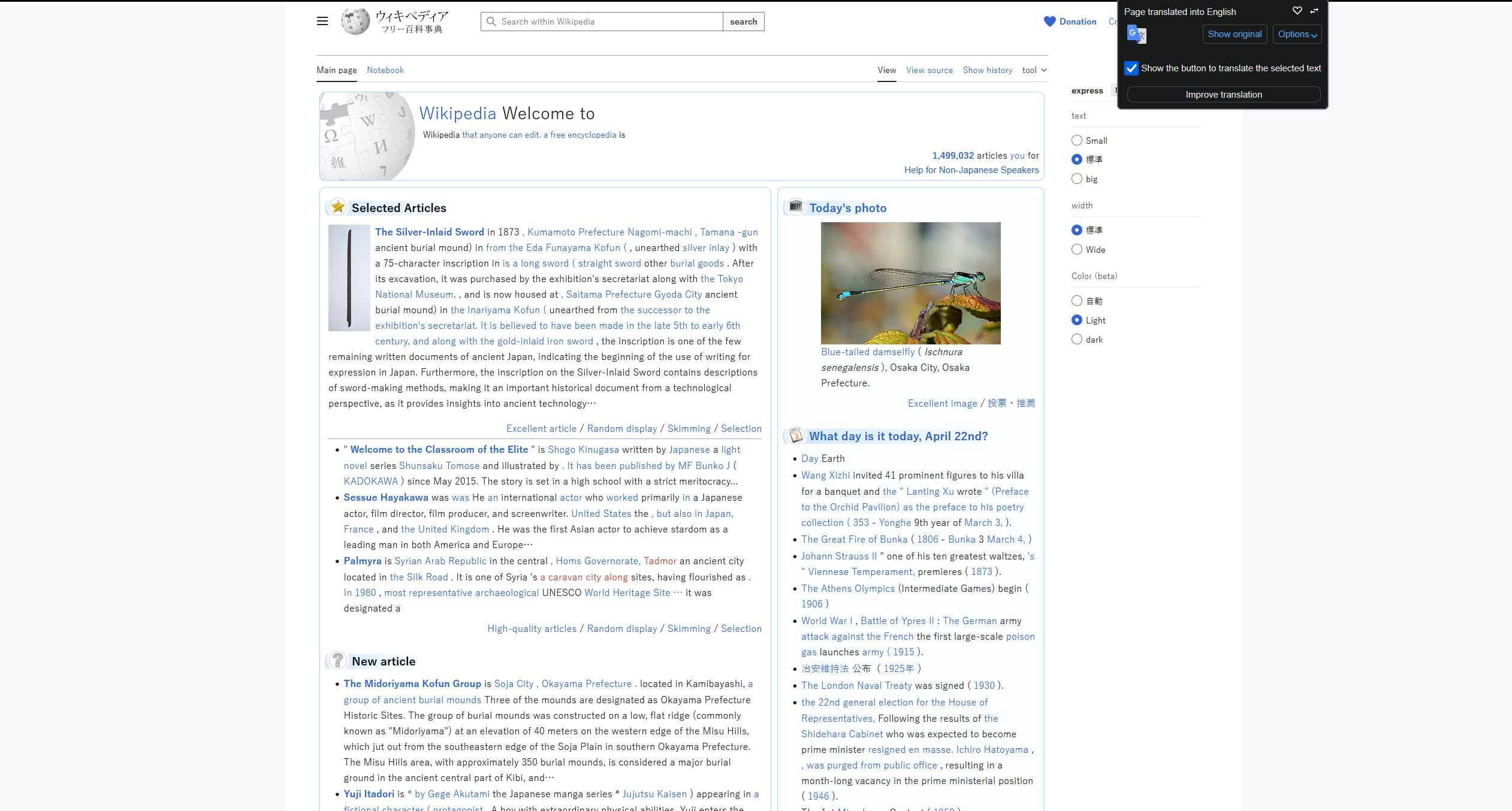
Task: Open the Silver-Inlaid Sword thumbnail image
Action: [349, 278]
